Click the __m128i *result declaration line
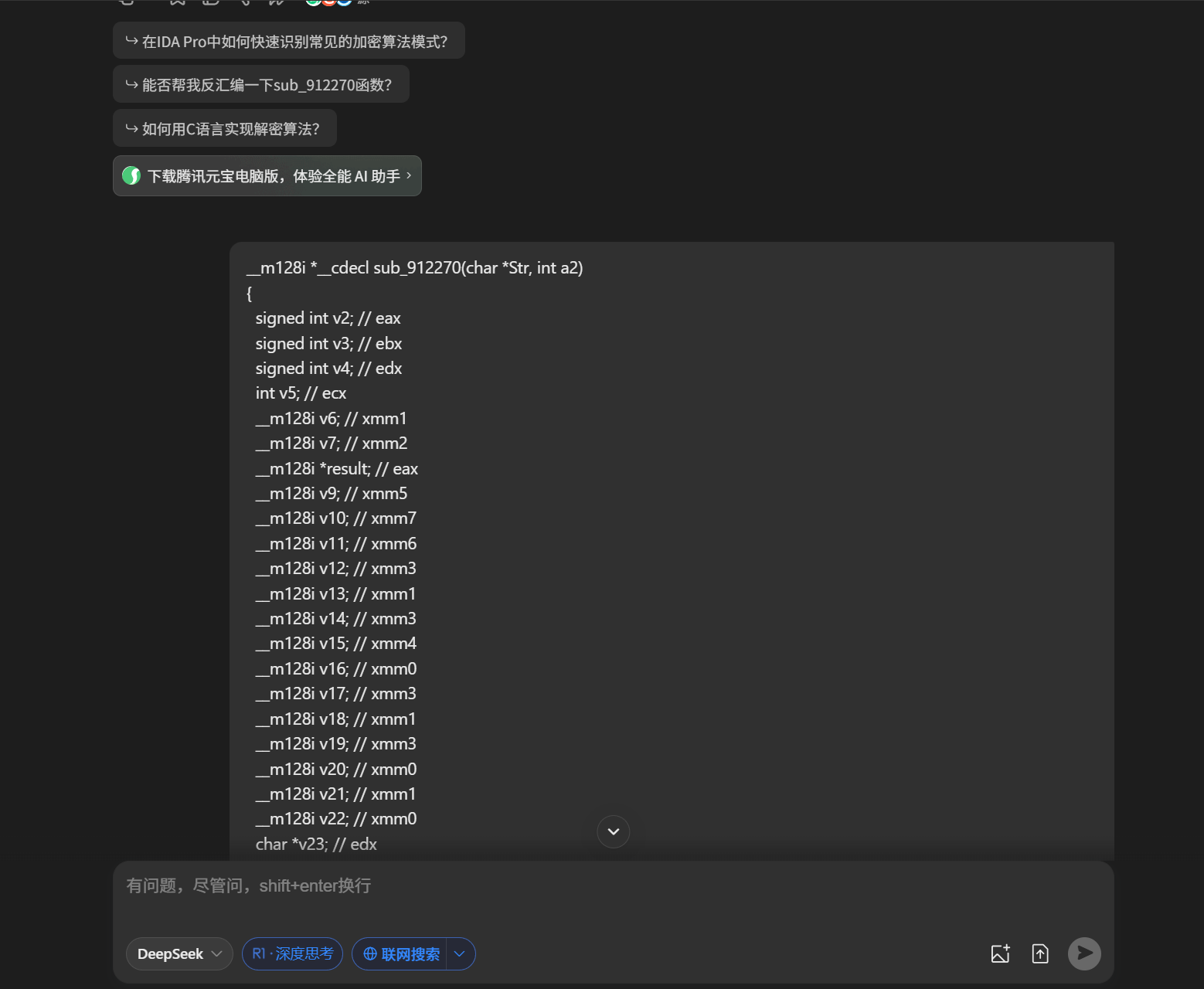 coord(336,468)
